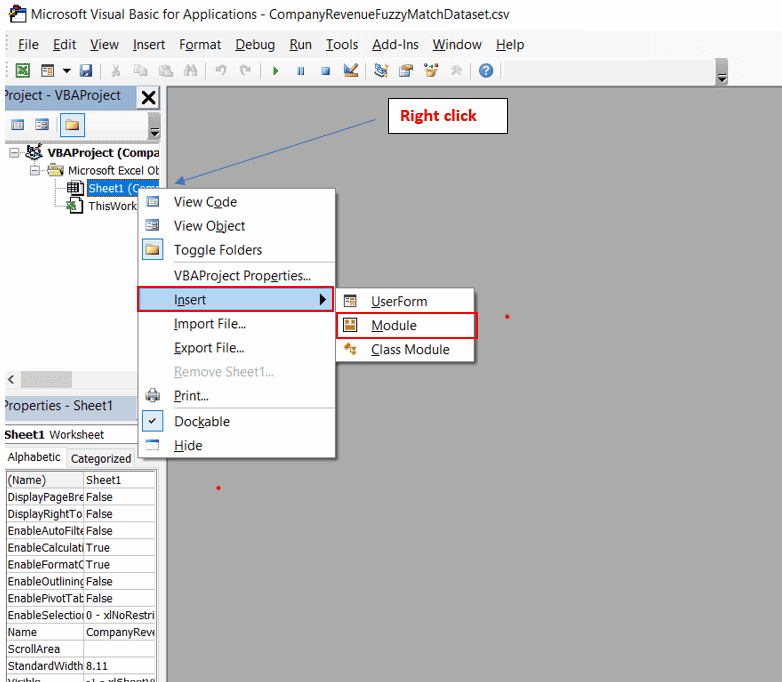Collapse the VBAProject tree node
Screen dimensions: 782x682
14,153
